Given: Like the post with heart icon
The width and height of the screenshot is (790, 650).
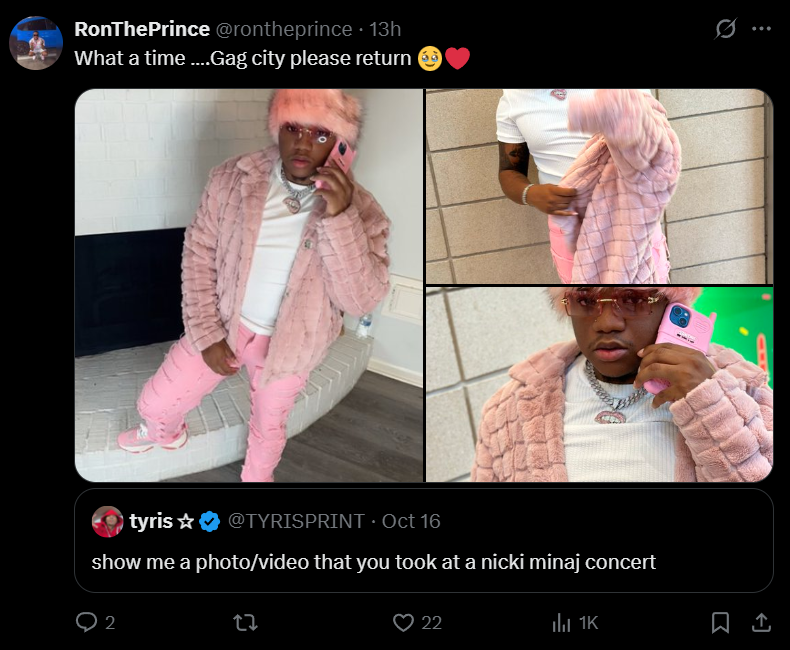Looking at the screenshot, I should click(x=403, y=623).
